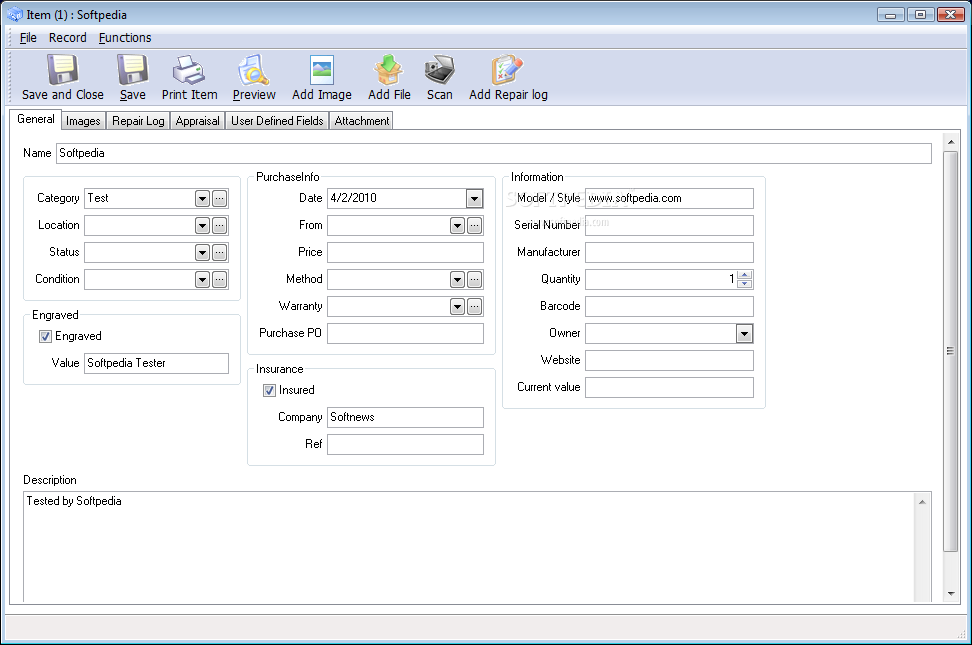The width and height of the screenshot is (972, 645).
Task: Open the Location browse ellipsis button
Action: coord(219,225)
